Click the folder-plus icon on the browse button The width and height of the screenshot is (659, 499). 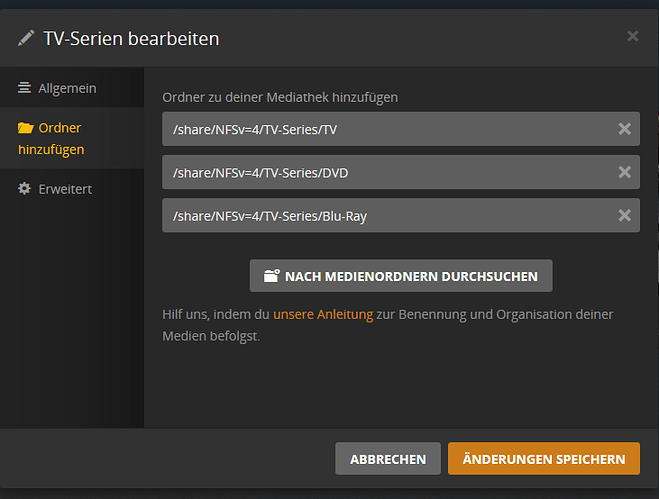[272, 276]
